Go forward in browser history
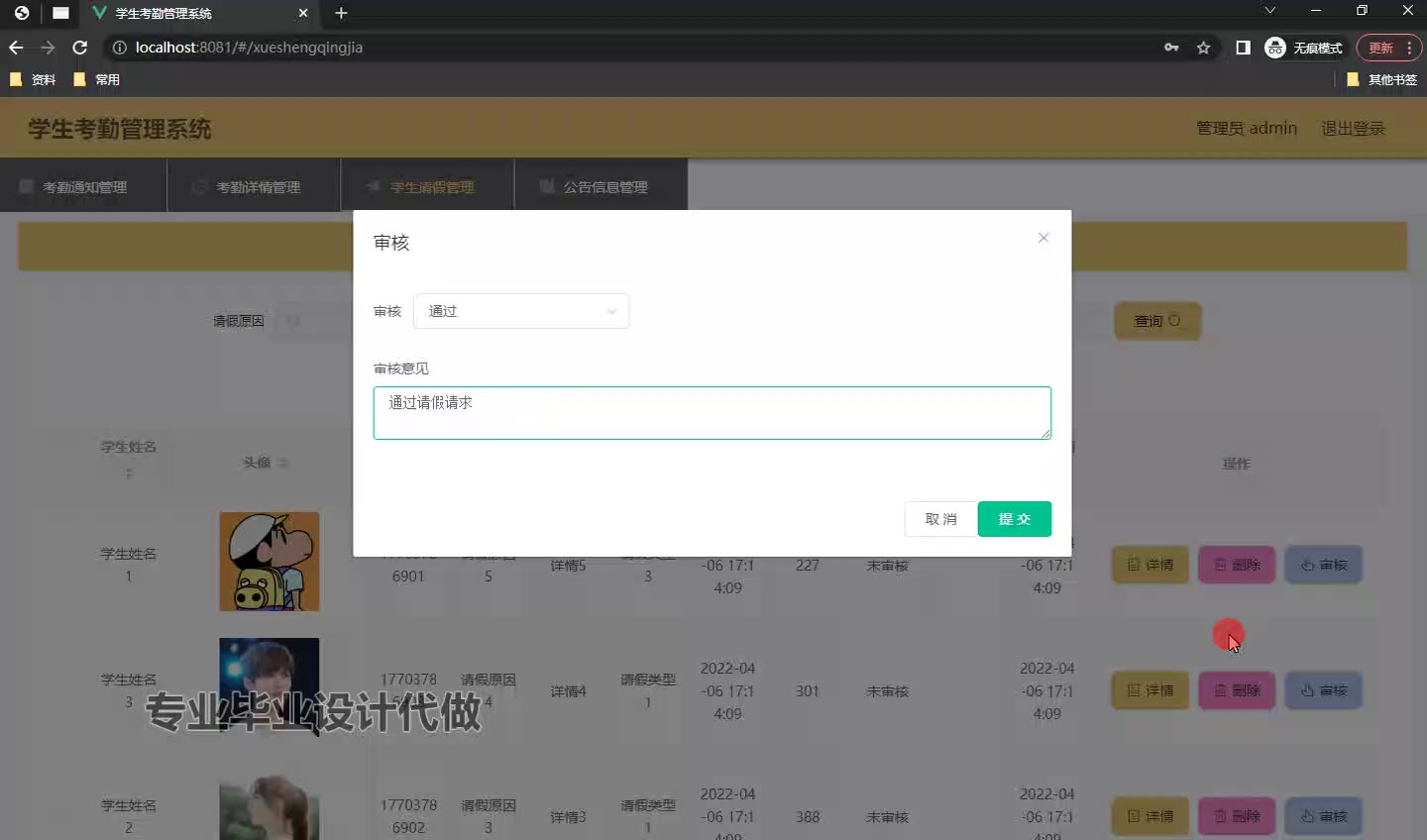The image size is (1427, 840). (48, 48)
